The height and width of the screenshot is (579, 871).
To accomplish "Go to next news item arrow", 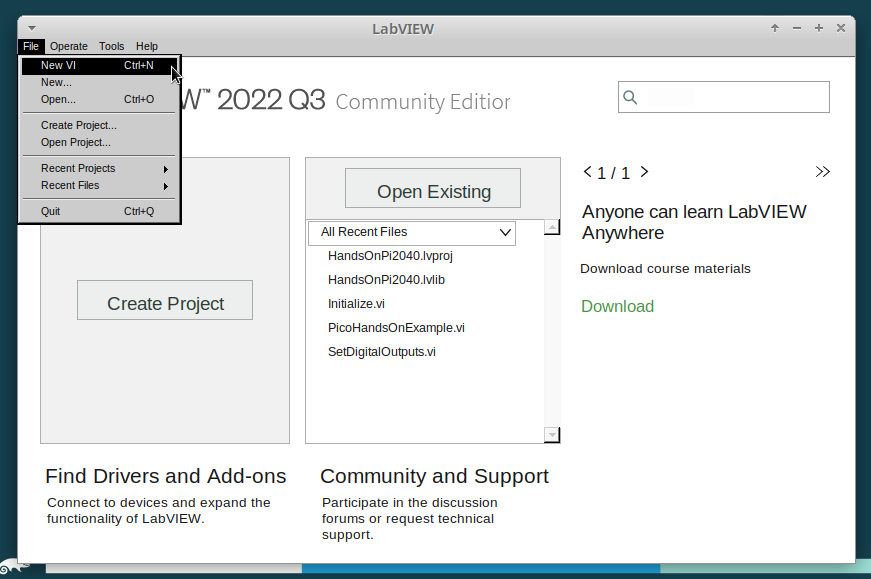I will click(644, 172).
